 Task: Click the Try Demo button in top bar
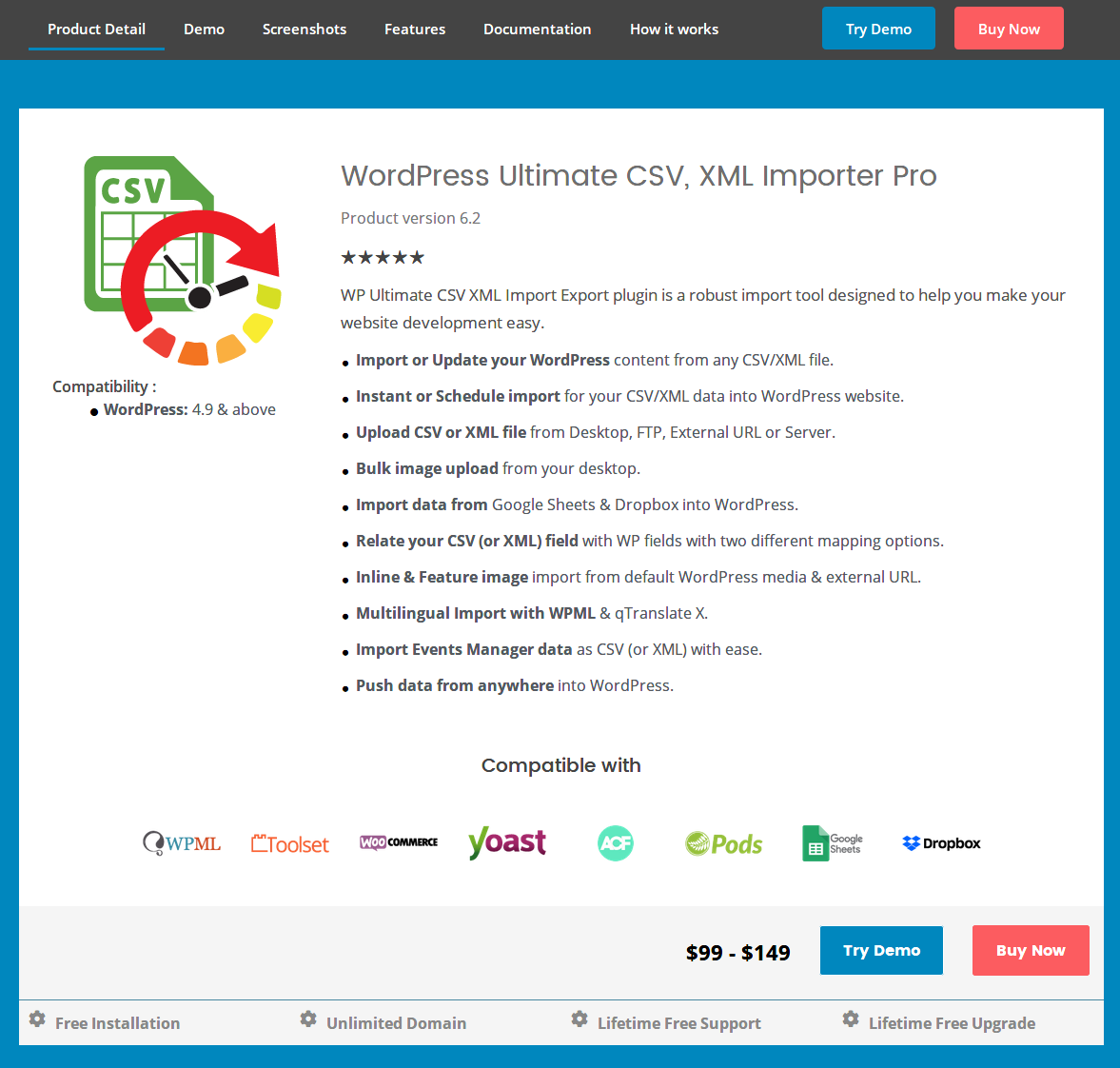tap(878, 29)
